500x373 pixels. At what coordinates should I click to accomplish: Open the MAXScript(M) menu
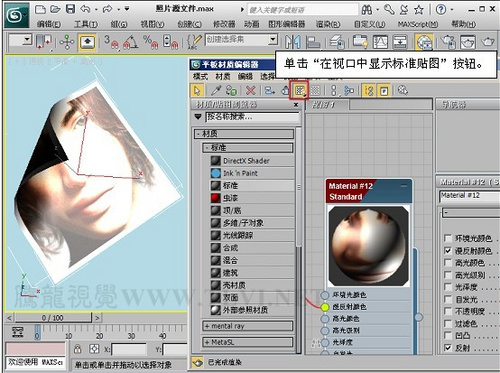tap(418, 24)
